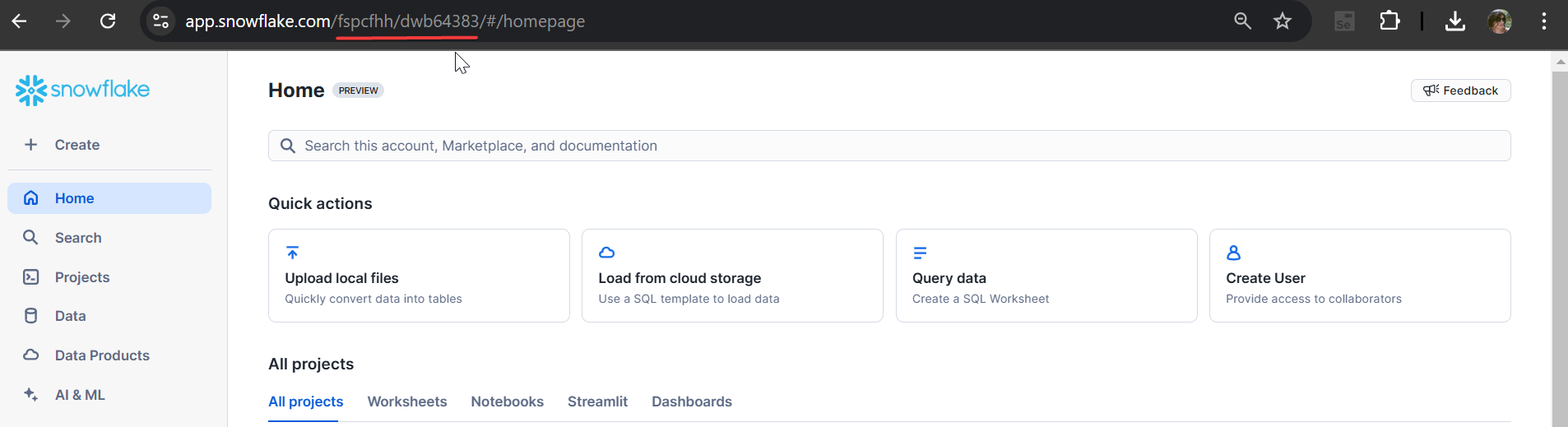This screenshot has height=427, width=1568.
Task: View site information icon in address bar
Action: [161, 21]
